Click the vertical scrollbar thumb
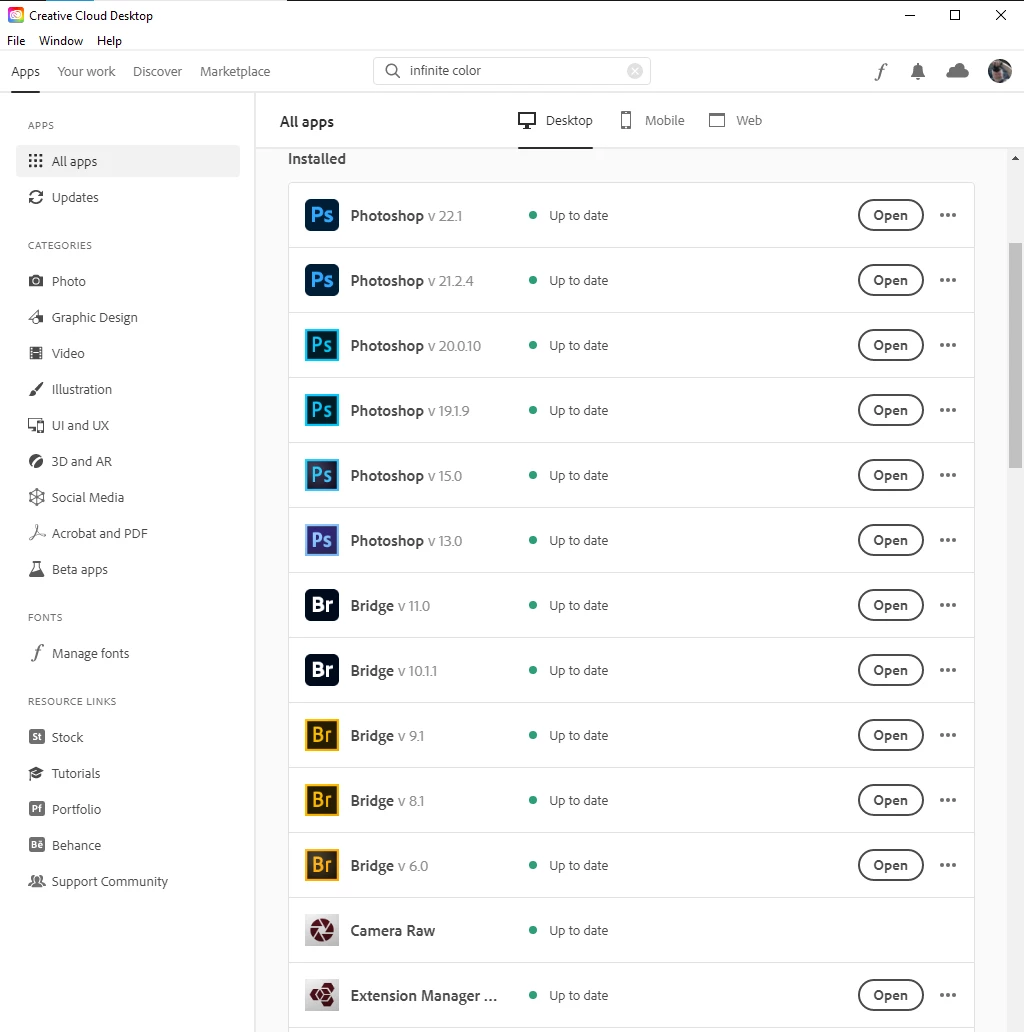Screen dimensions: 1024x1032 (x=1015, y=355)
